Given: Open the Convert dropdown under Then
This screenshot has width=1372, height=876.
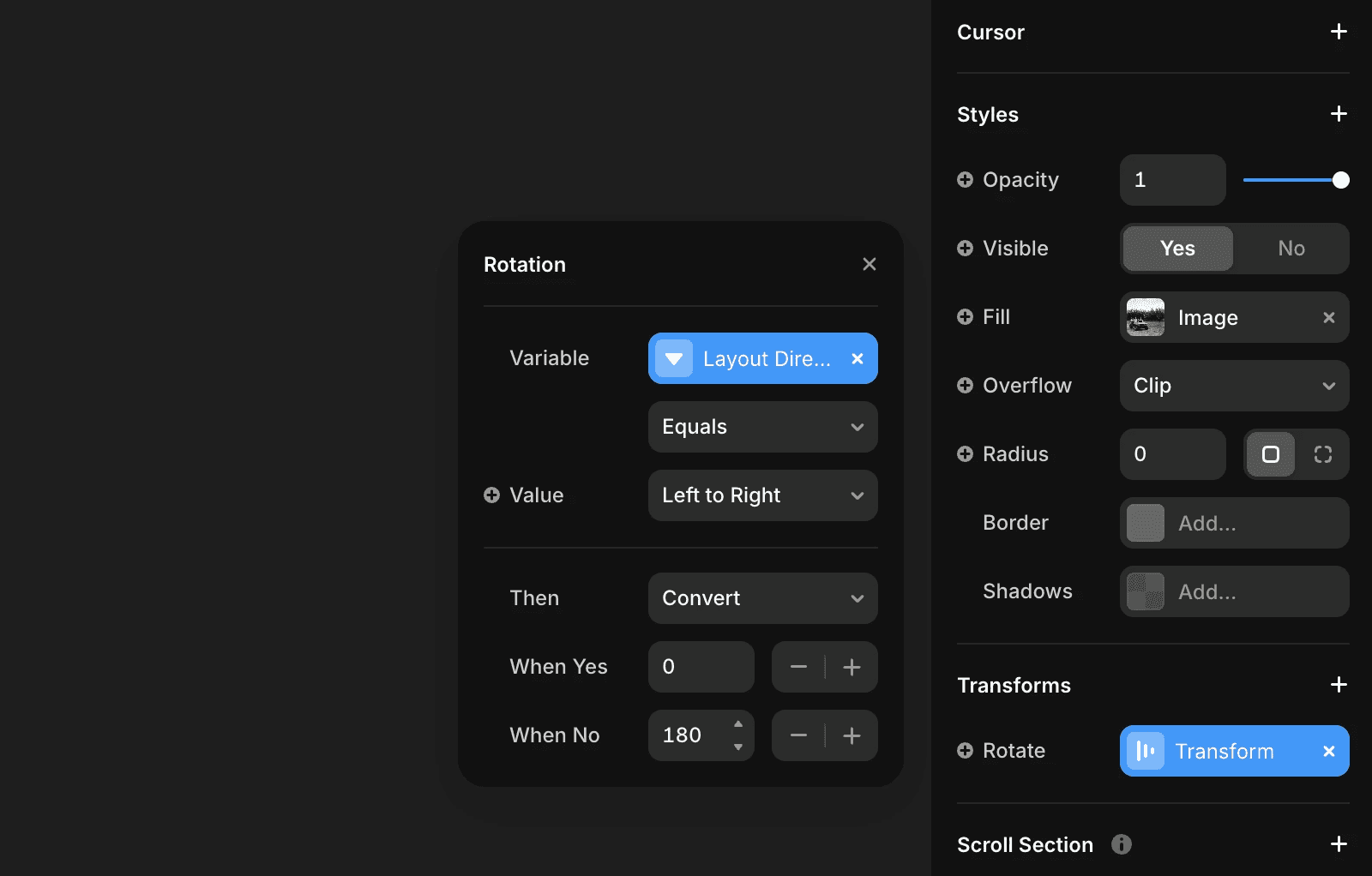Looking at the screenshot, I should (761, 598).
